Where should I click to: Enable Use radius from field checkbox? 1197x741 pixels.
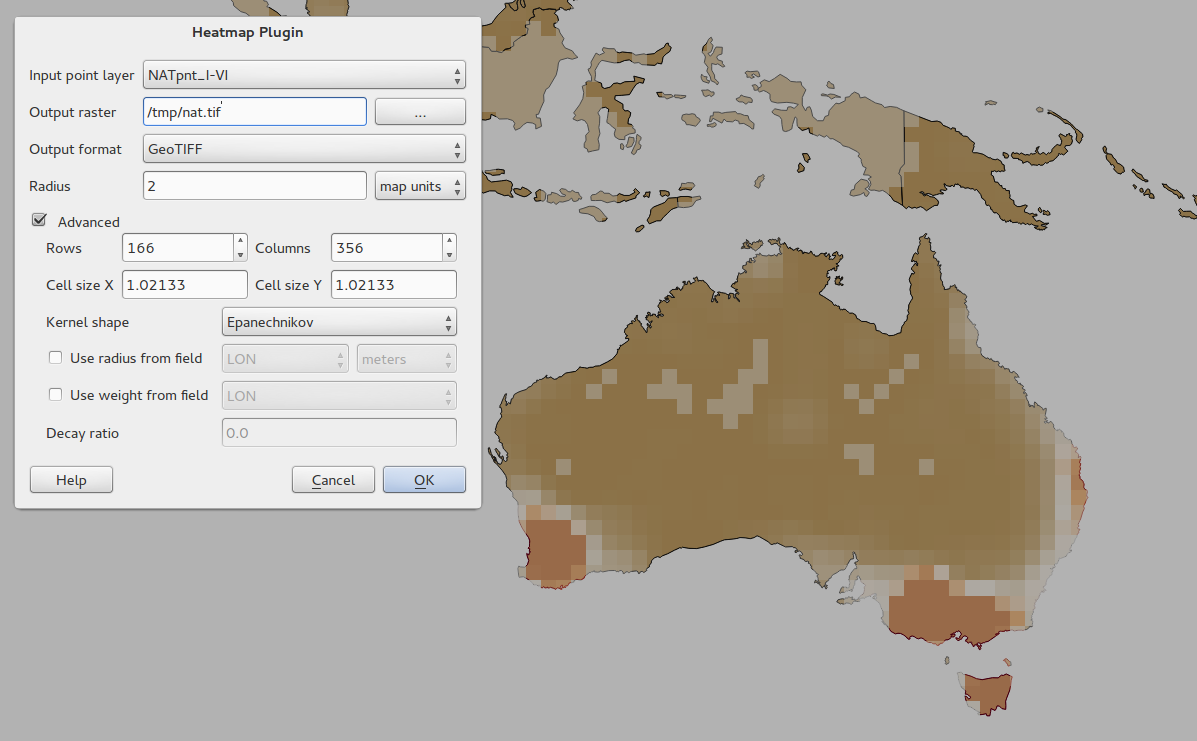point(56,358)
